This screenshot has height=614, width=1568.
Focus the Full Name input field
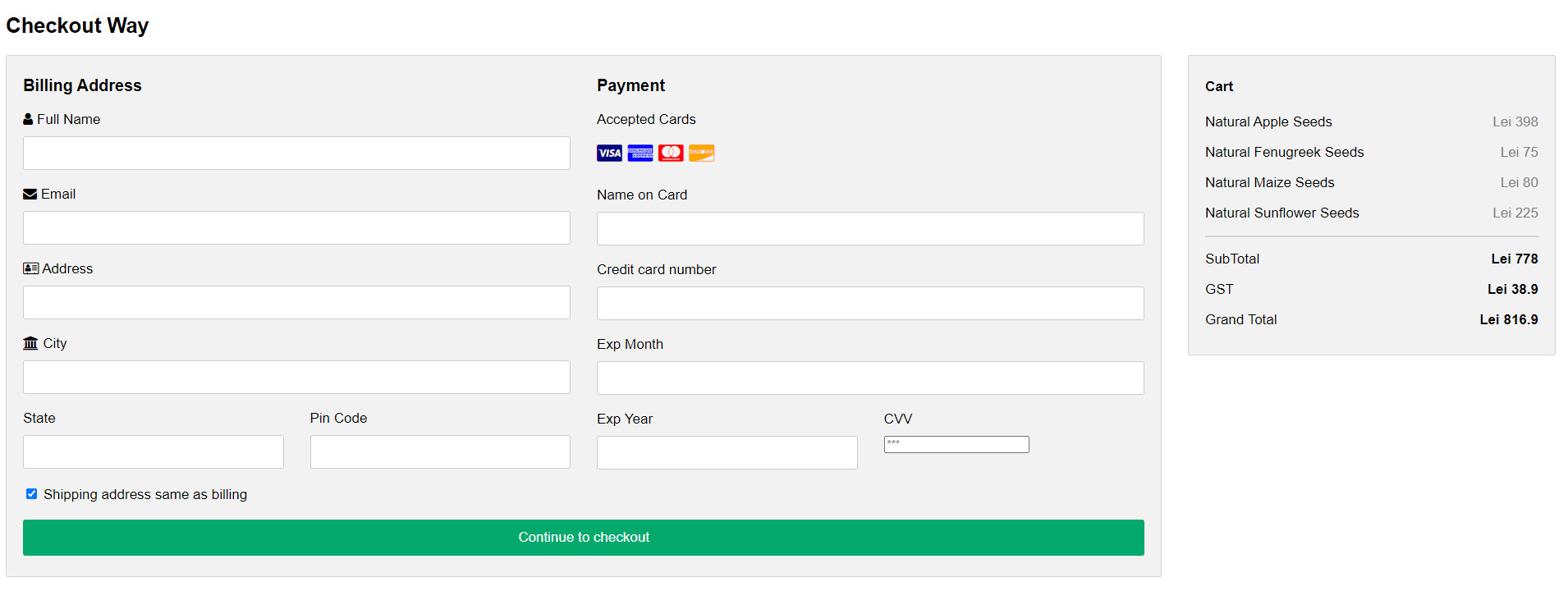pyautogui.click(x=296, y=153)
